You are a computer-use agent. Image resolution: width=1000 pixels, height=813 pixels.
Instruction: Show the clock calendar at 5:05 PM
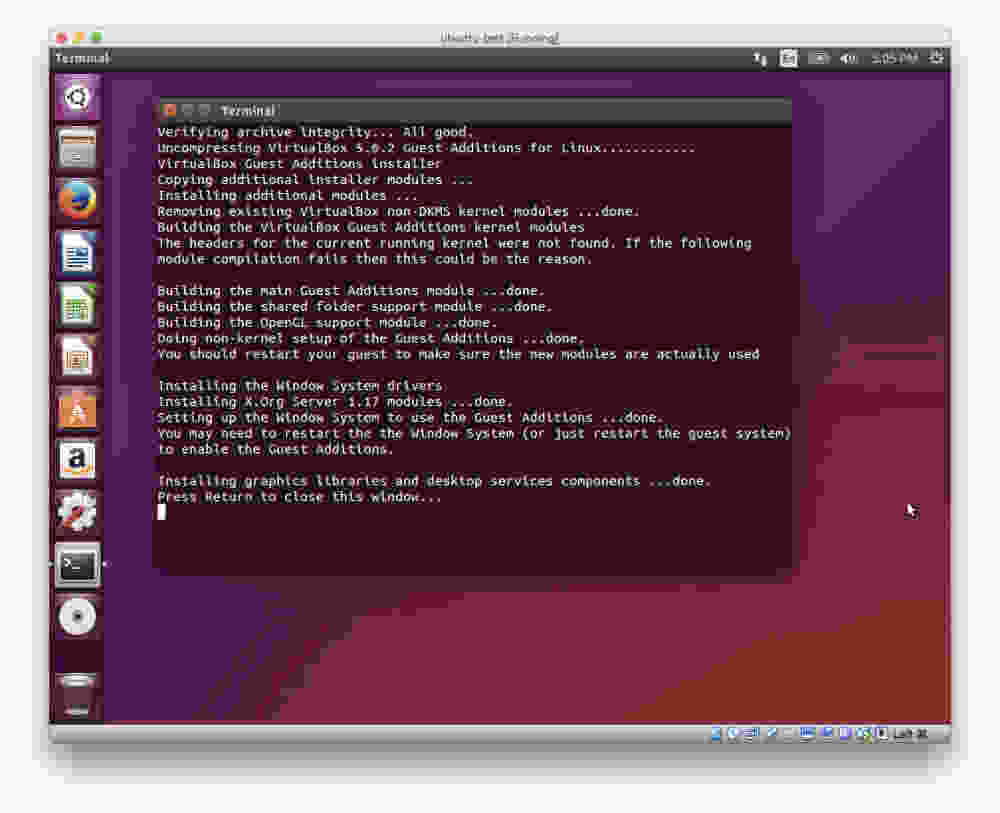tap(893, 59)
